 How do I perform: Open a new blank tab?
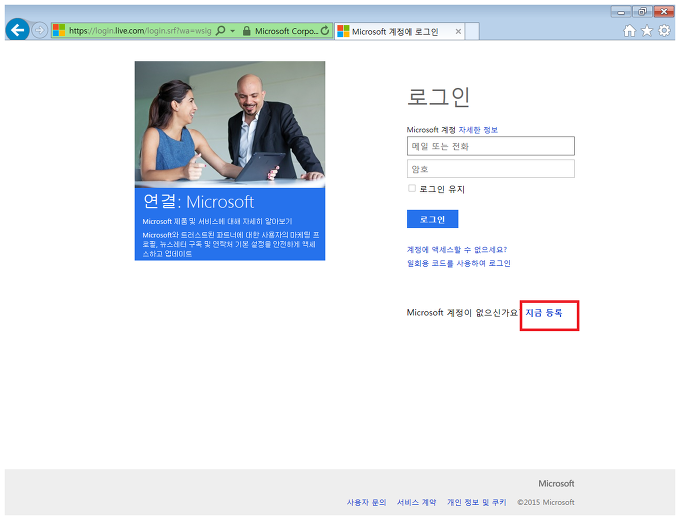(472, 31)
